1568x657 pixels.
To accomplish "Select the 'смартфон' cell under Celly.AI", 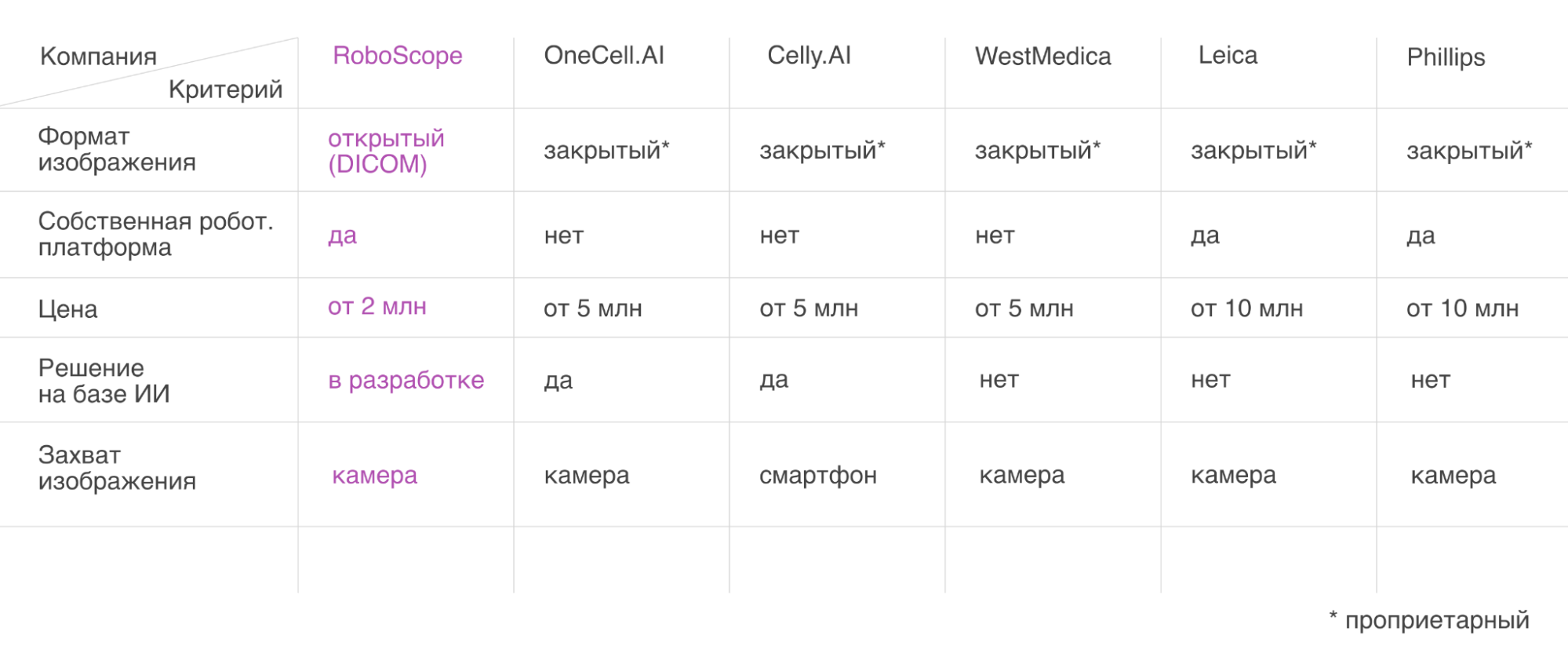I will (817, 475).
